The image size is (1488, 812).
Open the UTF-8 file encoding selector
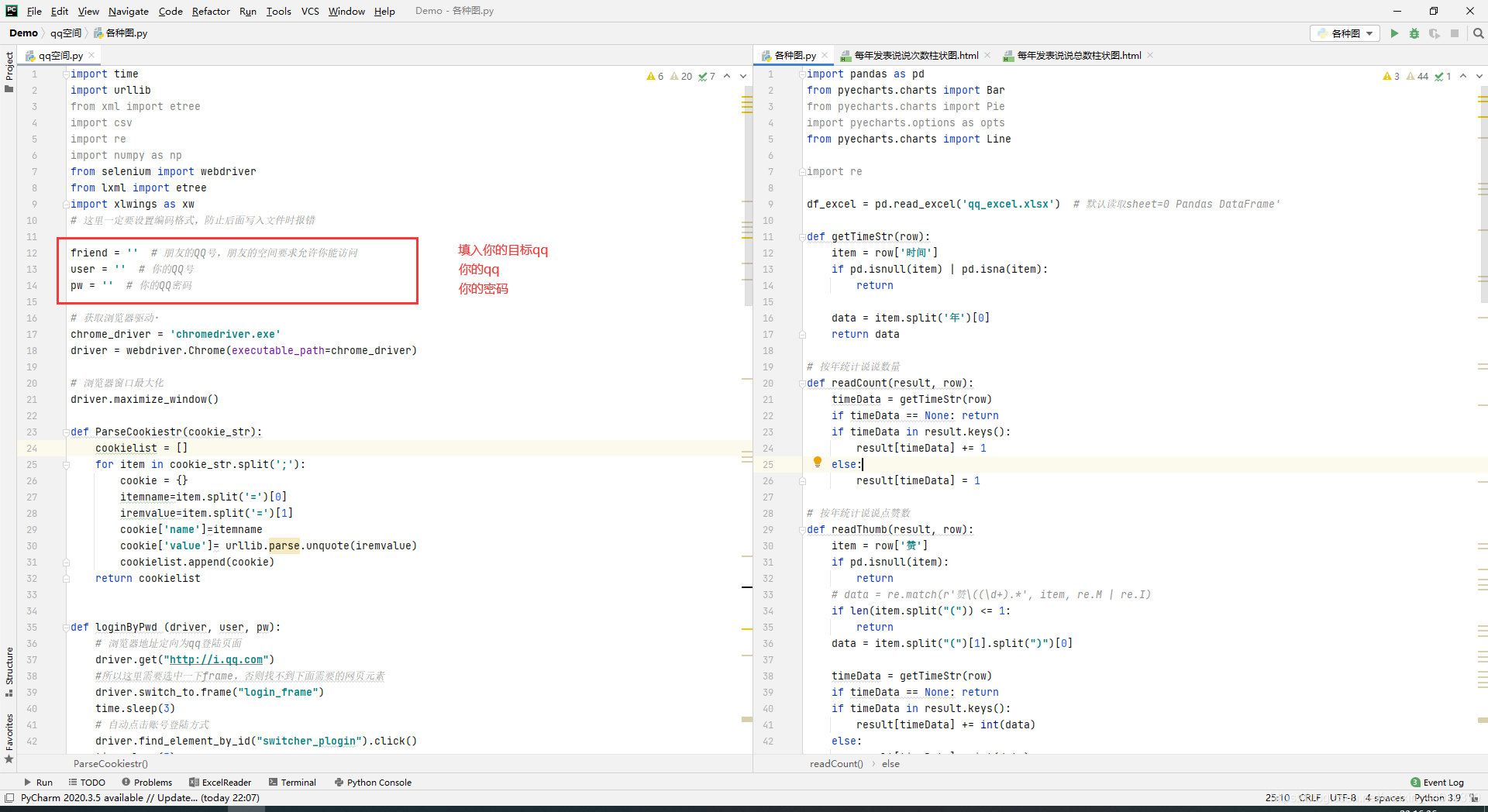click(x=1342, y=798)
